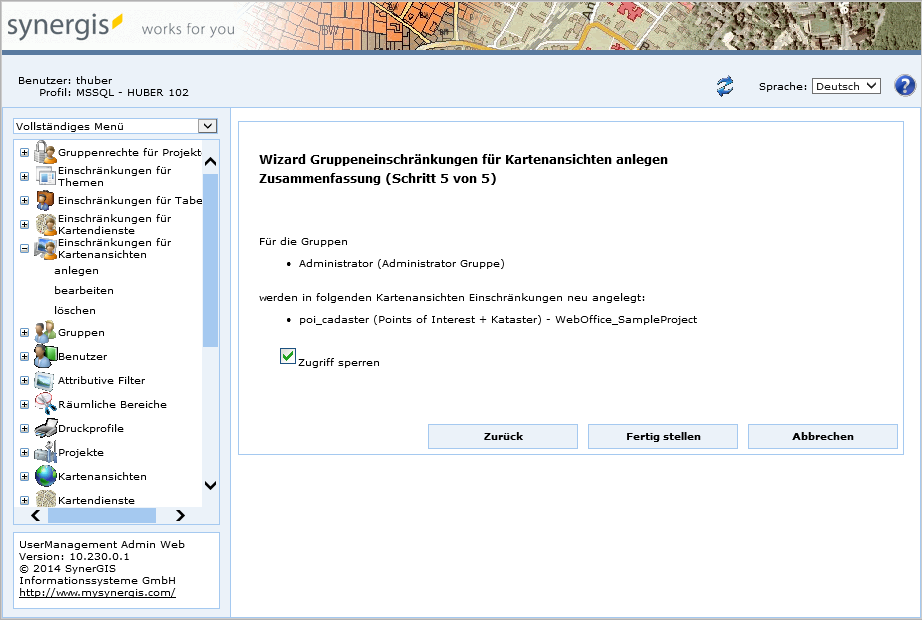Click the Benutzer user icon
The height and width of the screenshot is (620, 922).
coord(45,356)
